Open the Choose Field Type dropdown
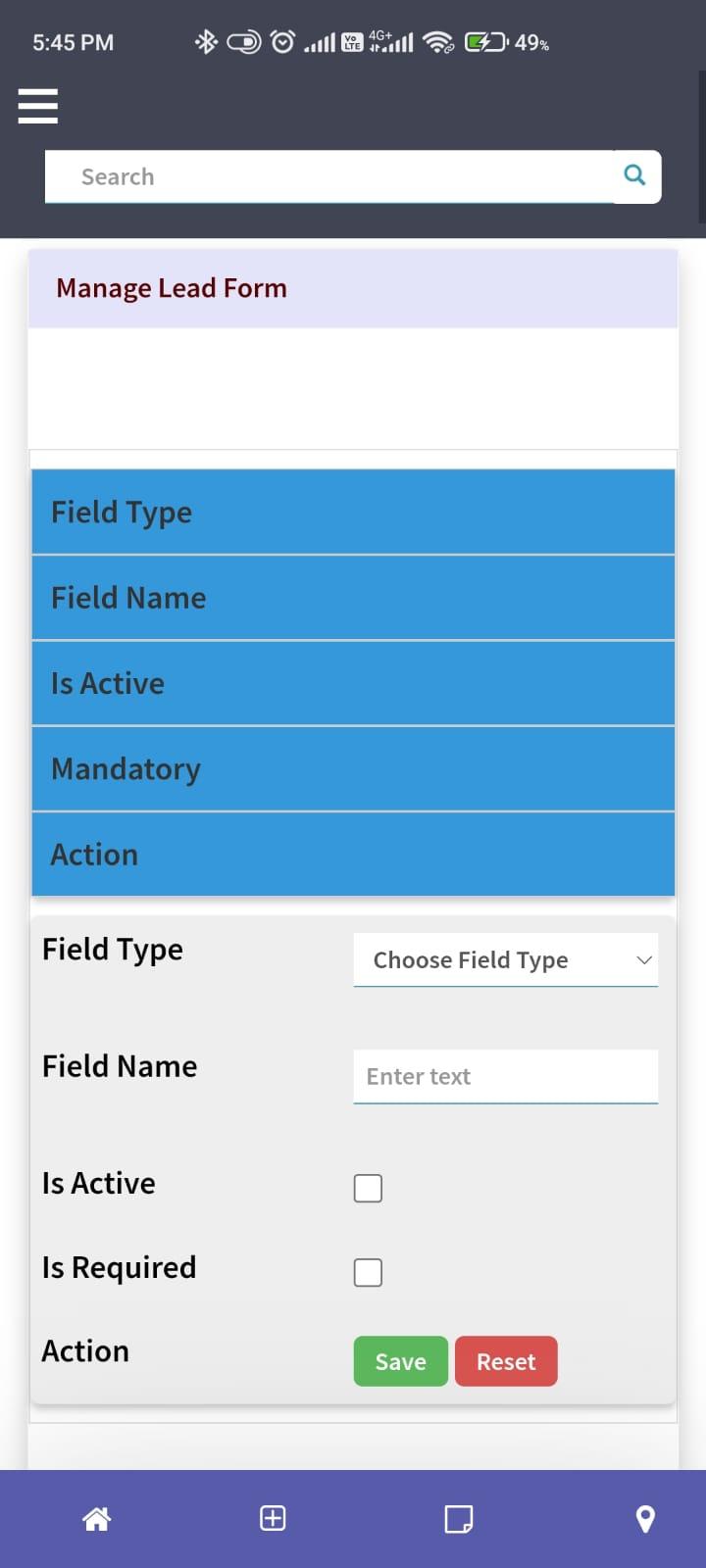 point(505,959)
